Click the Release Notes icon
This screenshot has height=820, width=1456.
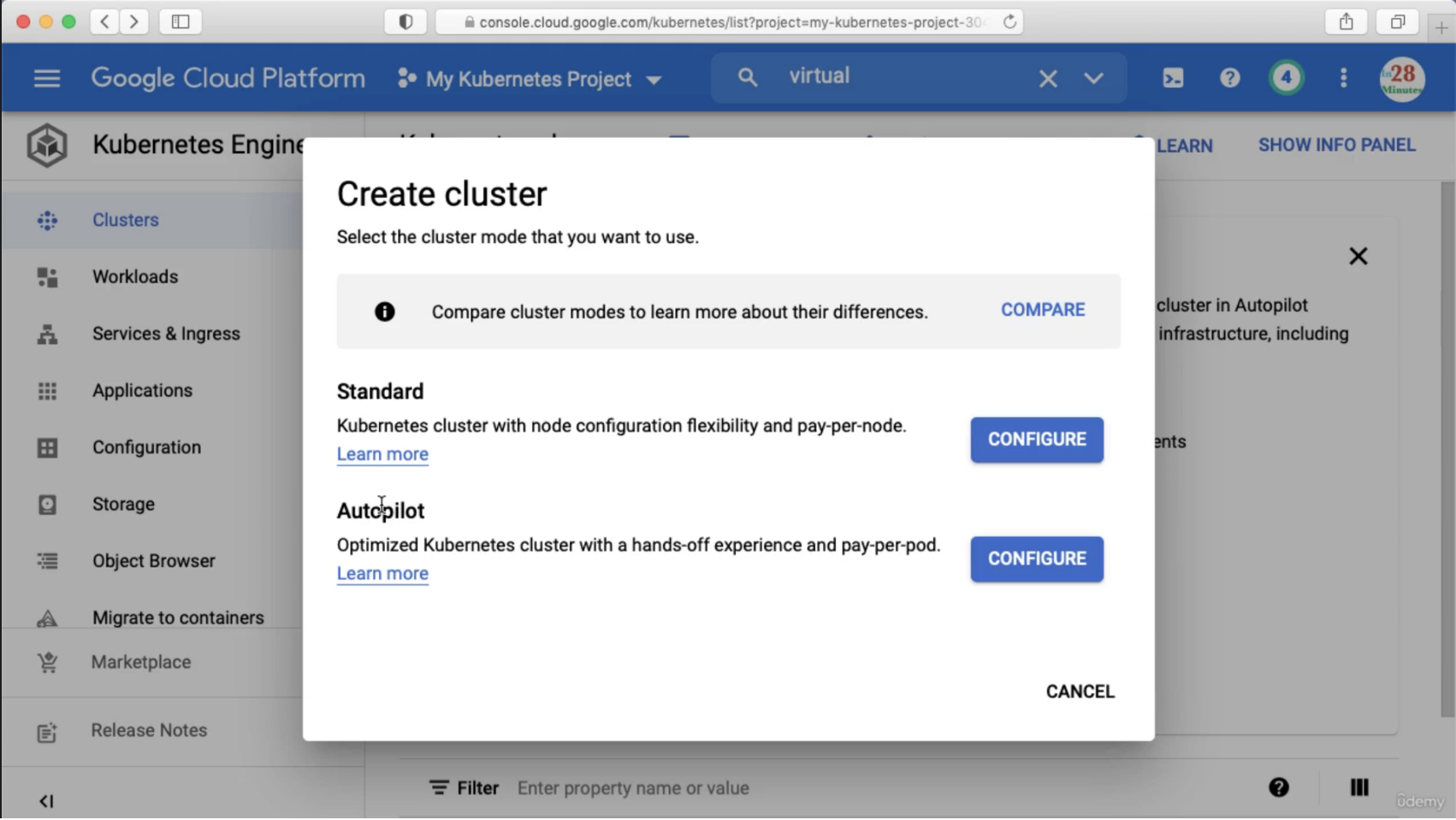[47, 732]
